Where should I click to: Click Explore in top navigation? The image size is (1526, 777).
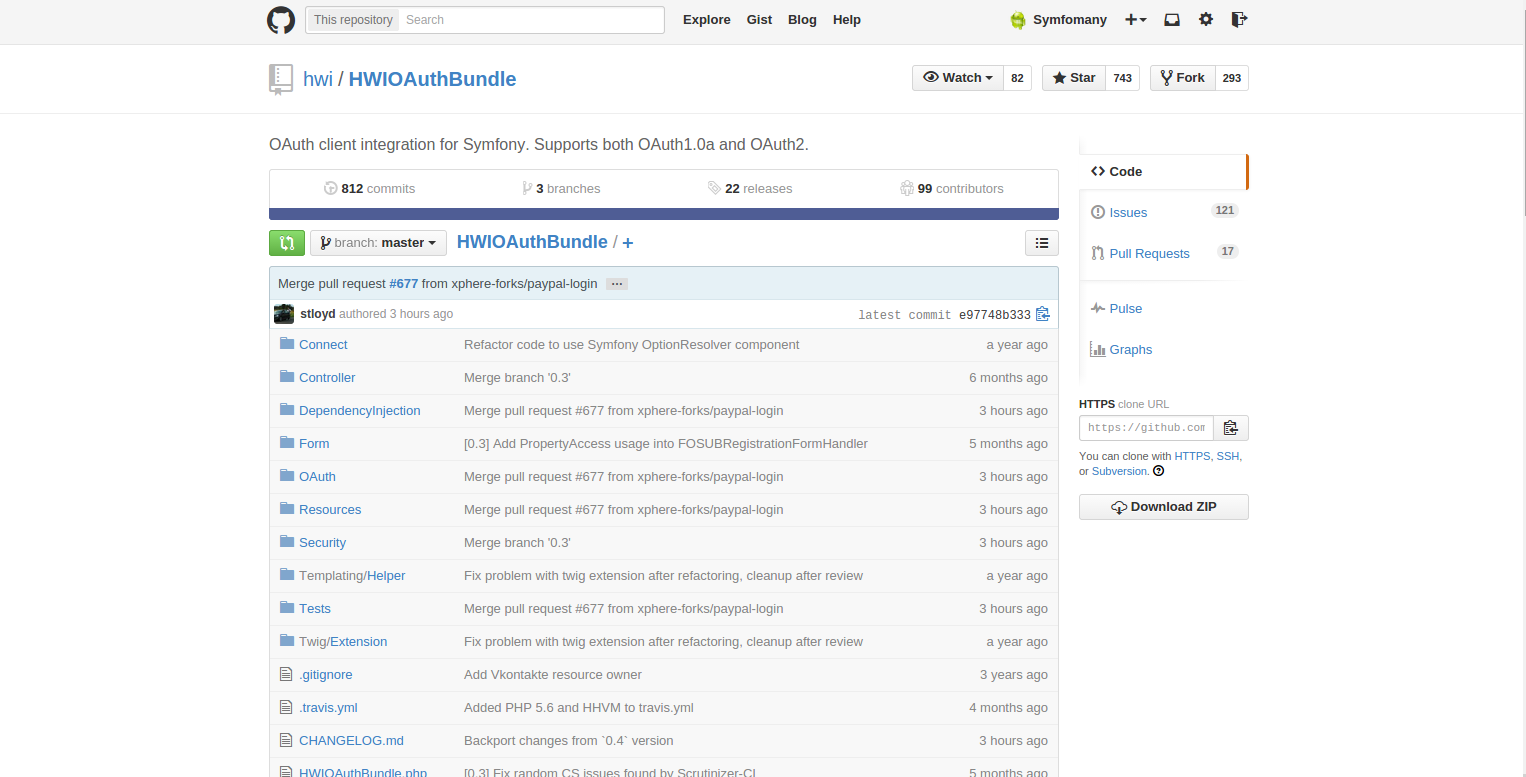pos(707,20)
